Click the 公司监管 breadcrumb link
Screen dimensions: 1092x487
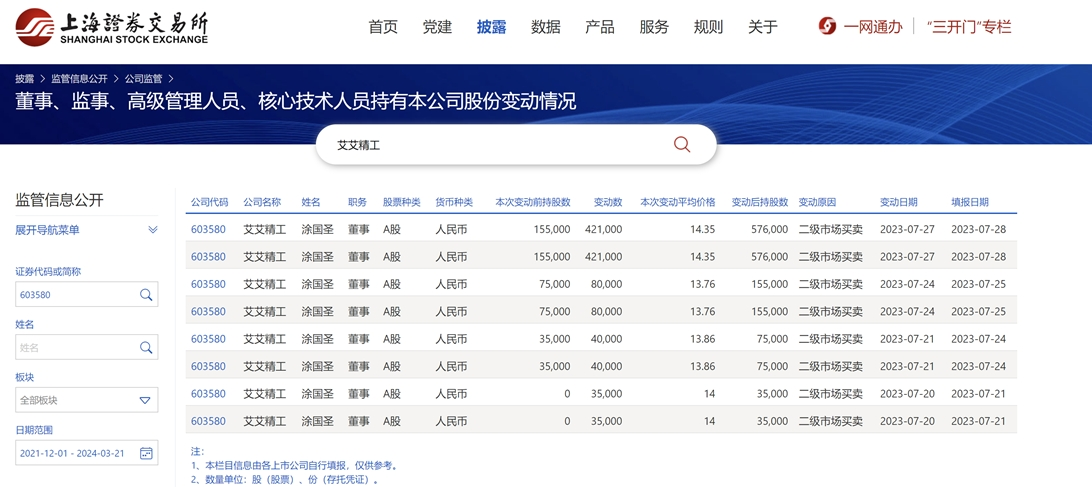[143, 79]
